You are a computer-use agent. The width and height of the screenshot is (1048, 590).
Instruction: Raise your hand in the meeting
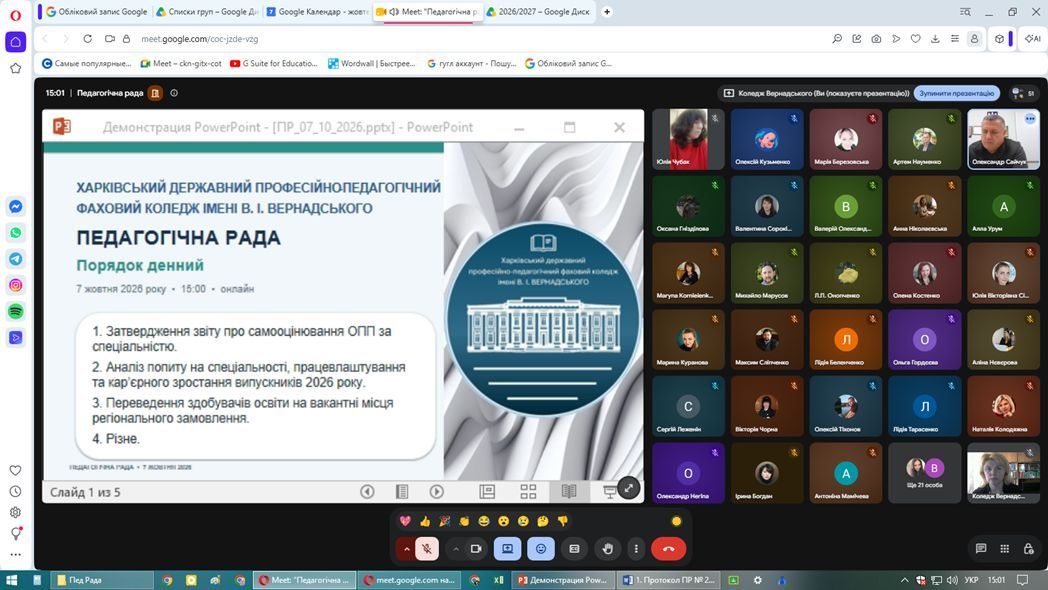pos(607,549)
